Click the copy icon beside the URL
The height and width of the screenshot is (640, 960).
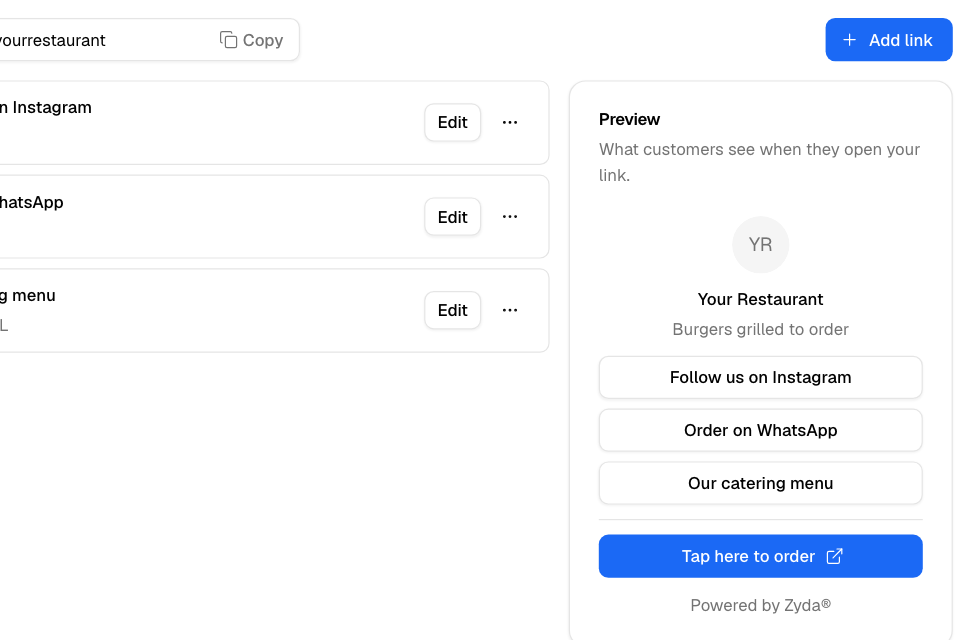pos(228,40)
